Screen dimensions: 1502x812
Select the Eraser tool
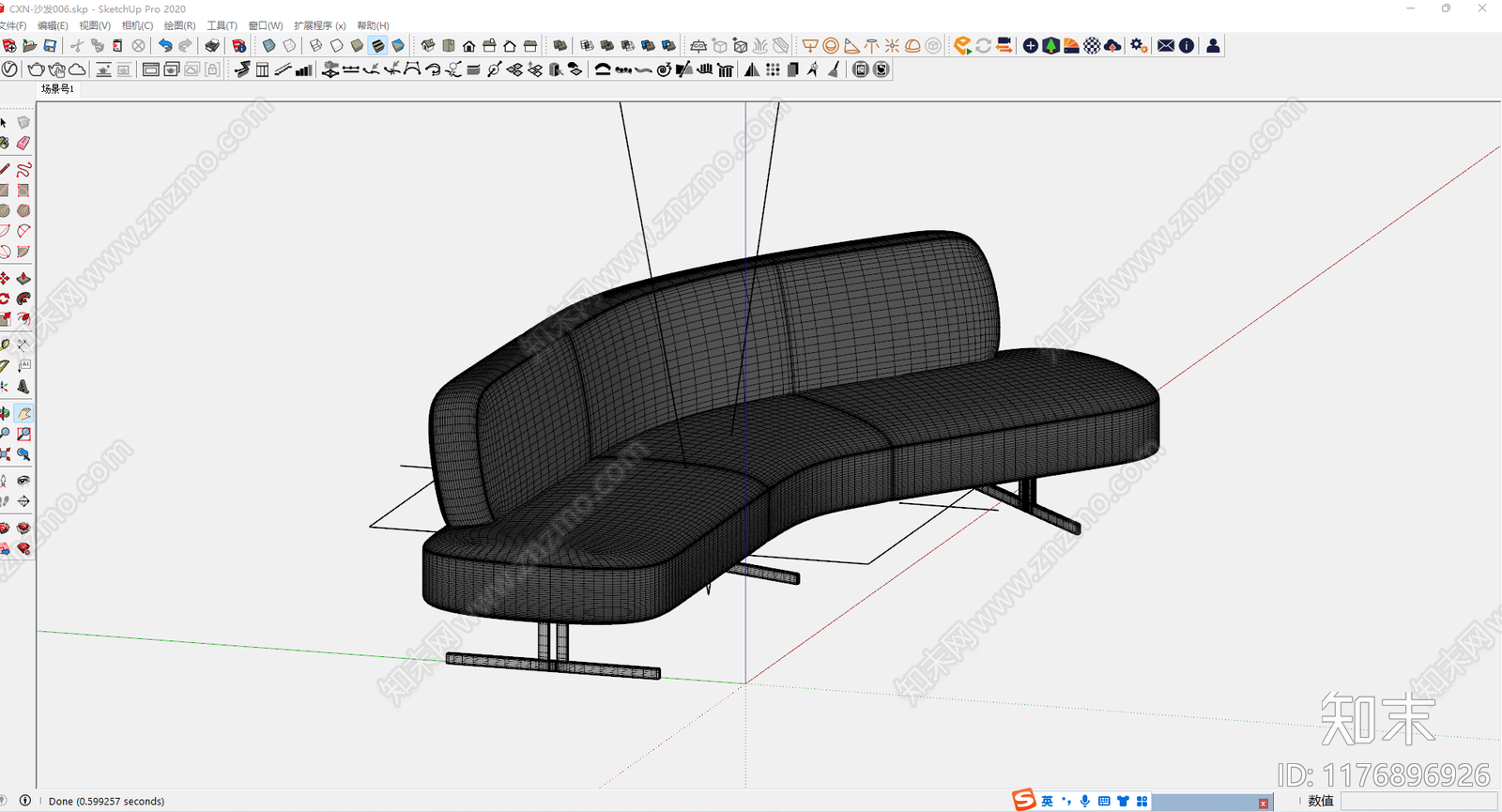(x=23, y=143)
